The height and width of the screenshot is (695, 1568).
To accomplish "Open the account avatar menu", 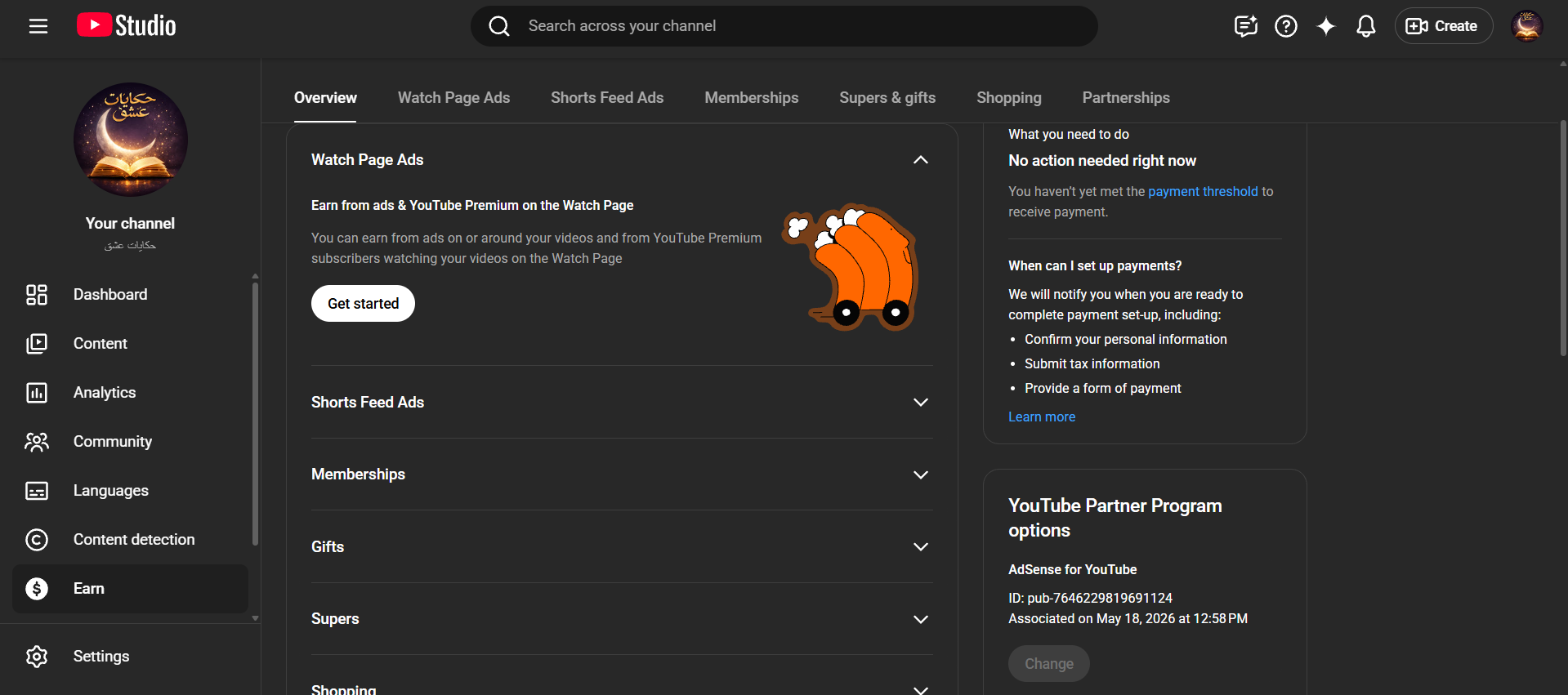I will point(1526,26).
